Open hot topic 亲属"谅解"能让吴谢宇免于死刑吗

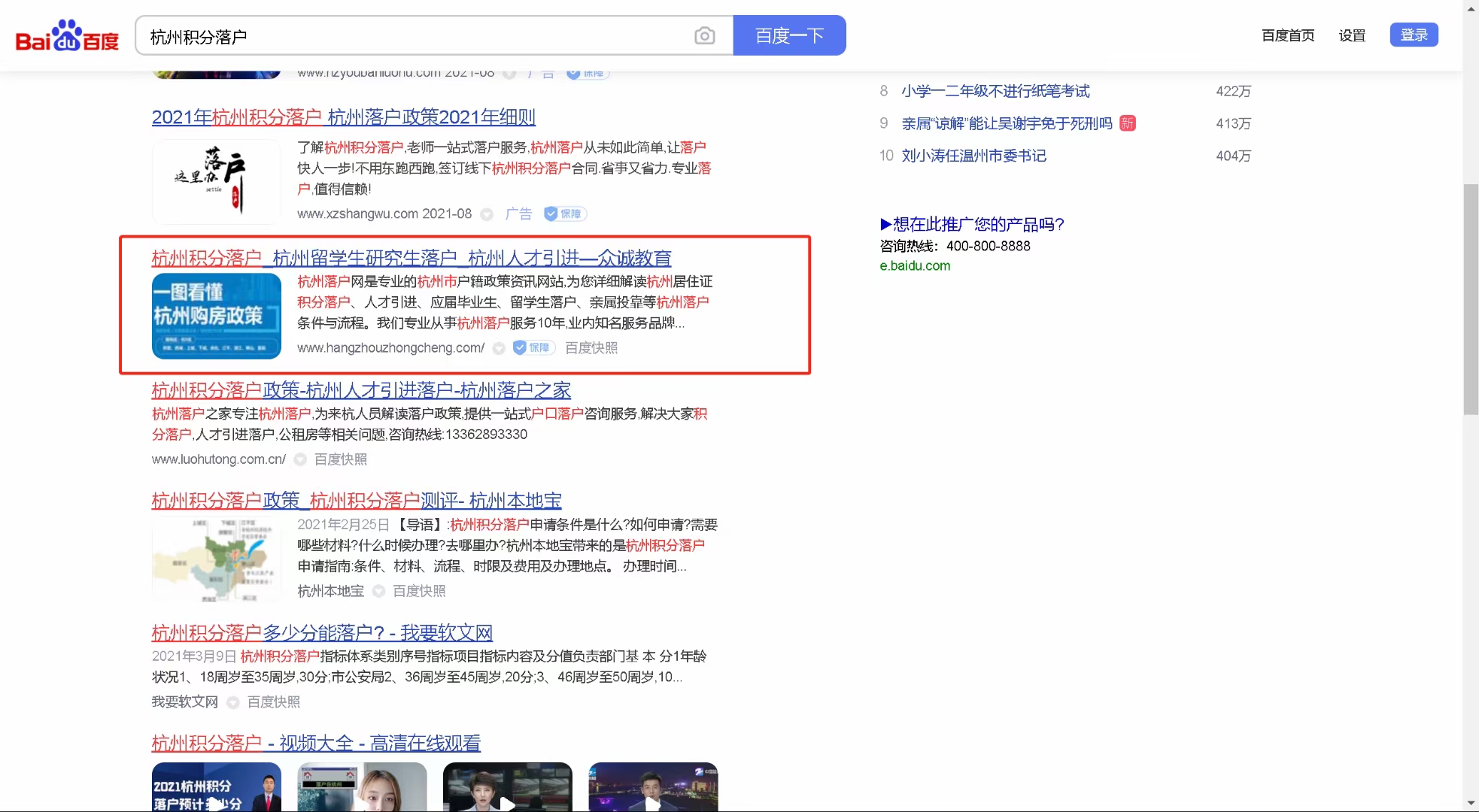(1007, 123)
